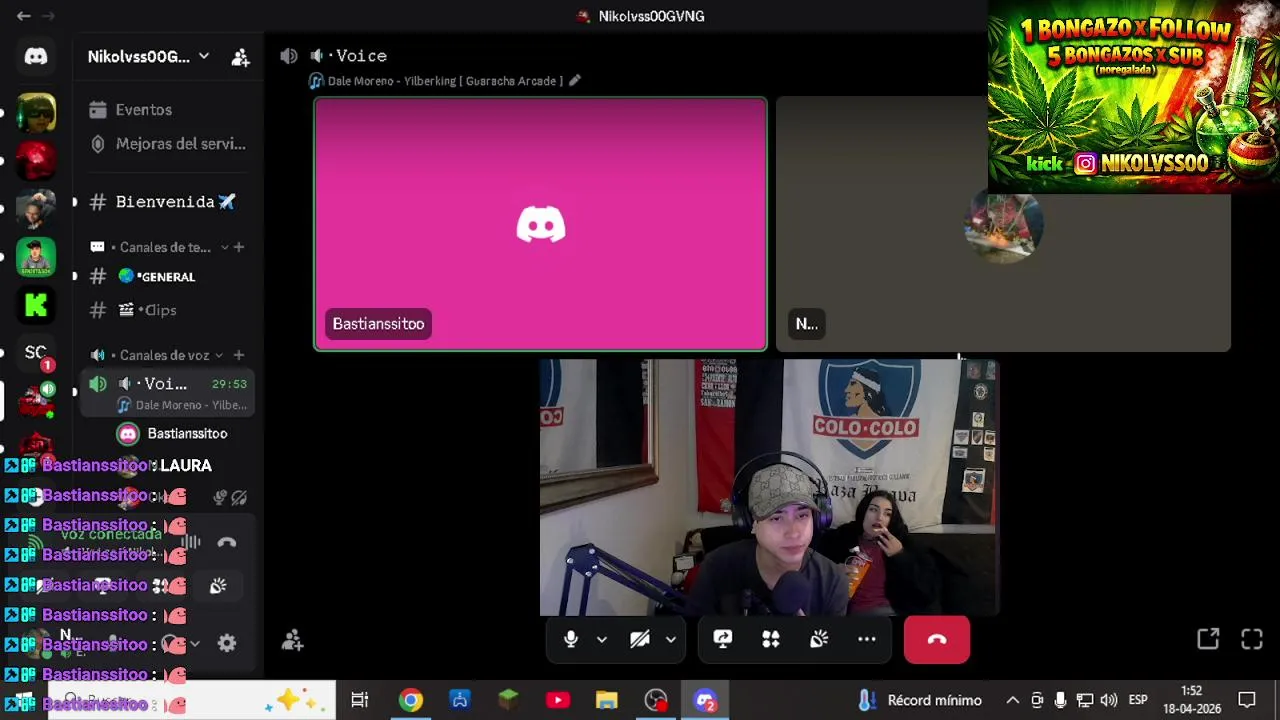This screenshot has width=1280, height=720.
Task: Open Mejoras del servidor entry
Action: click(168, 144)
